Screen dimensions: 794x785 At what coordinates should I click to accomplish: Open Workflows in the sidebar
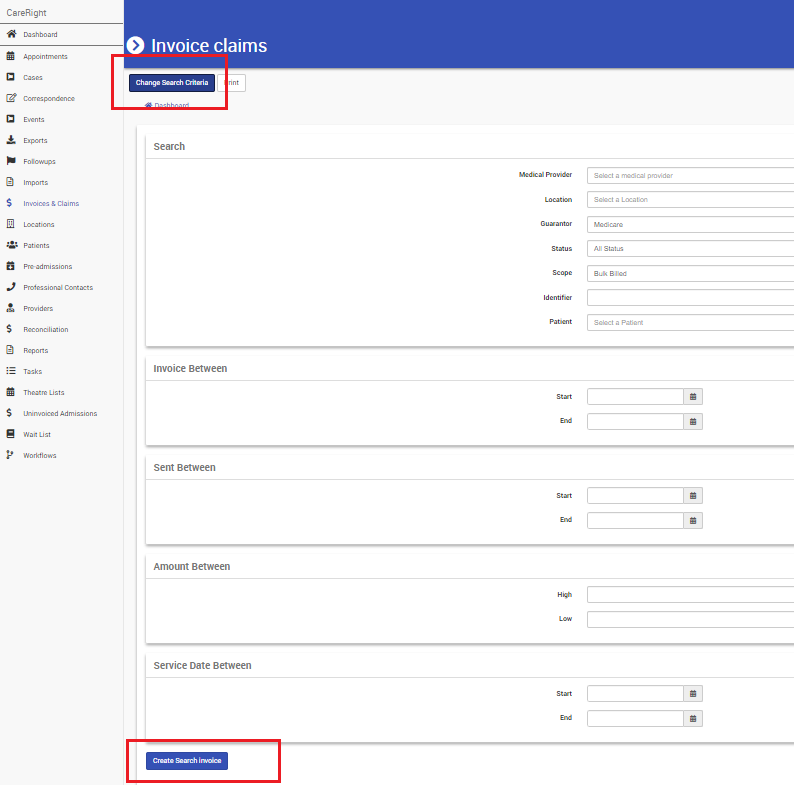39,456
